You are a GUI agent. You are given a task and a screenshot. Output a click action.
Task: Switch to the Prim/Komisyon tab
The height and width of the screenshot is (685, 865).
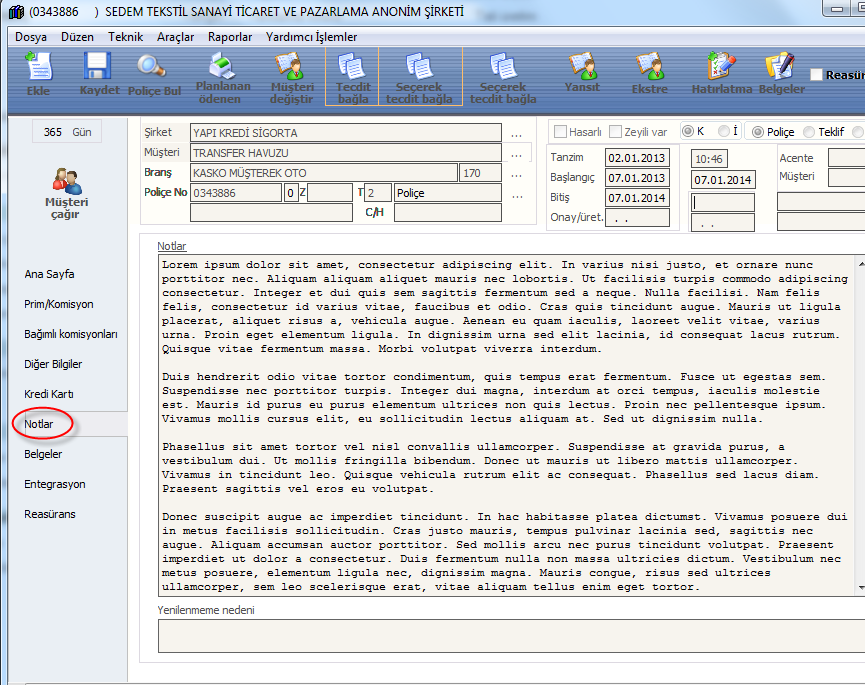tap(59, 304)
